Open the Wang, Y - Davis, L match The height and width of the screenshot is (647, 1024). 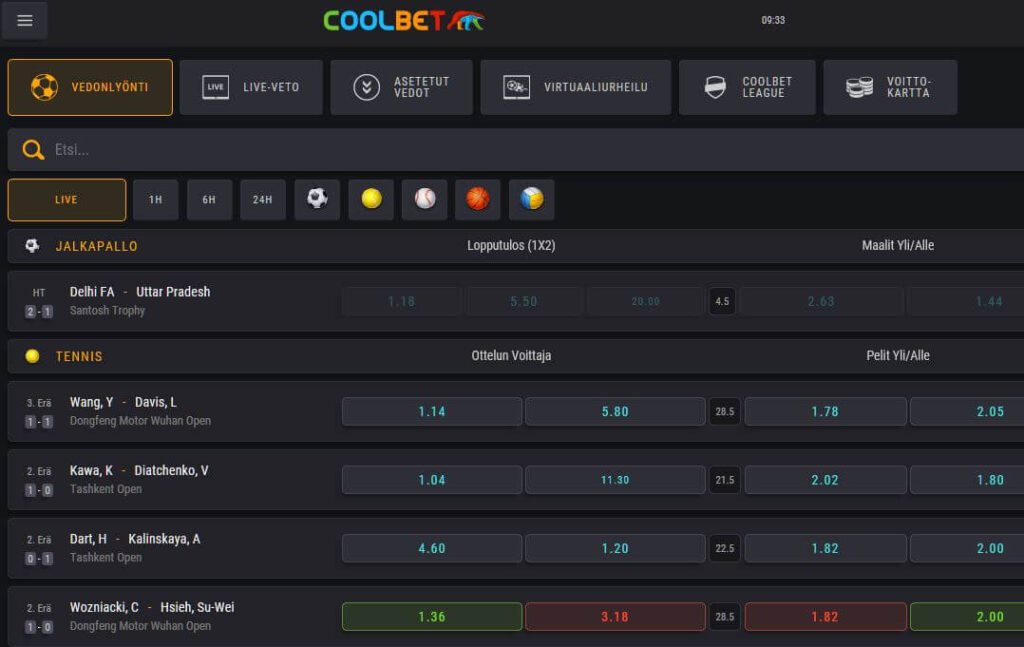(x=123, y=402)
